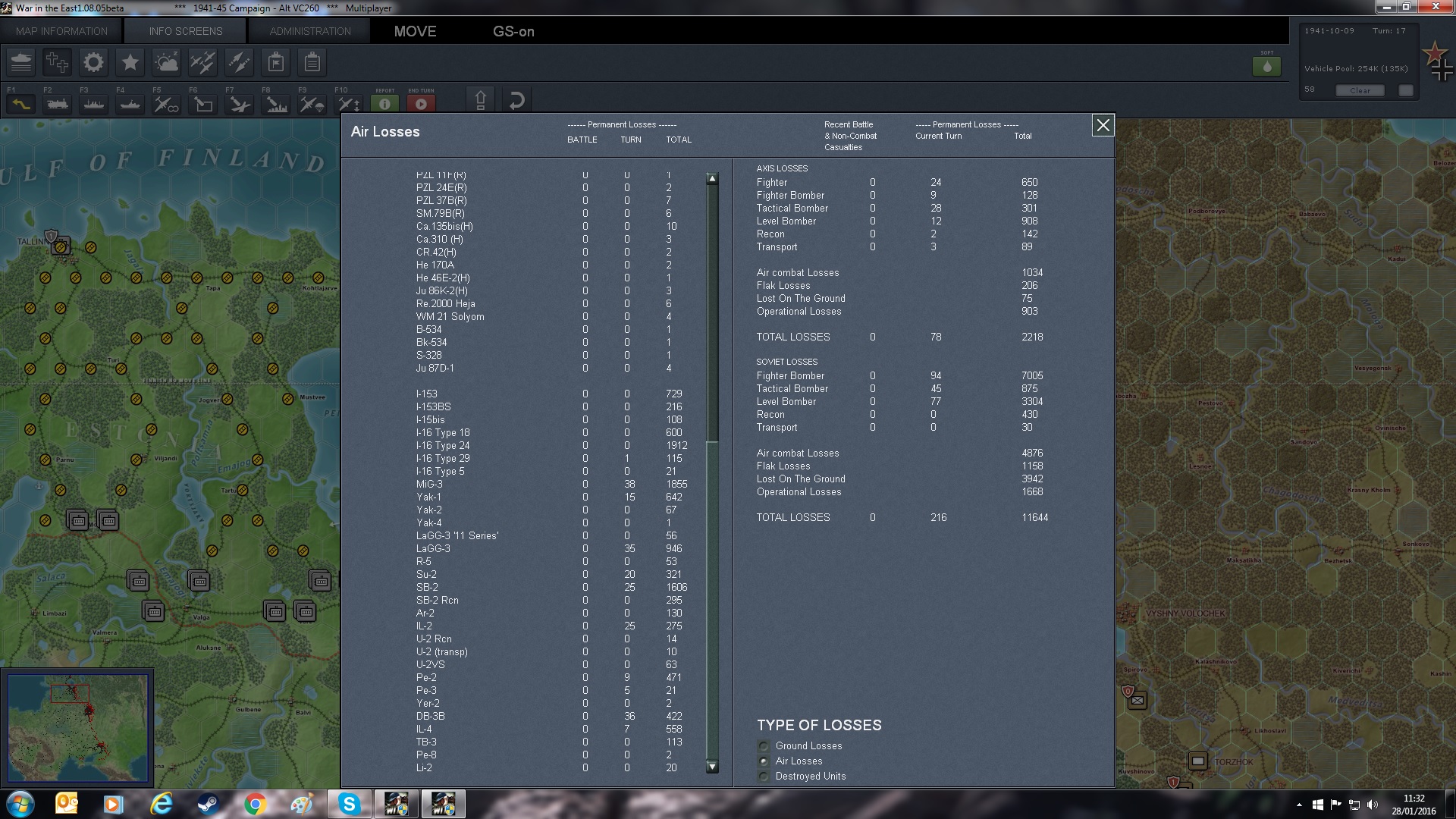This screenshot has height=819, width=1456.
Task: Click the three-aircraft air doctrine icon
Action: pyautogui.click(x=203, y=62)
